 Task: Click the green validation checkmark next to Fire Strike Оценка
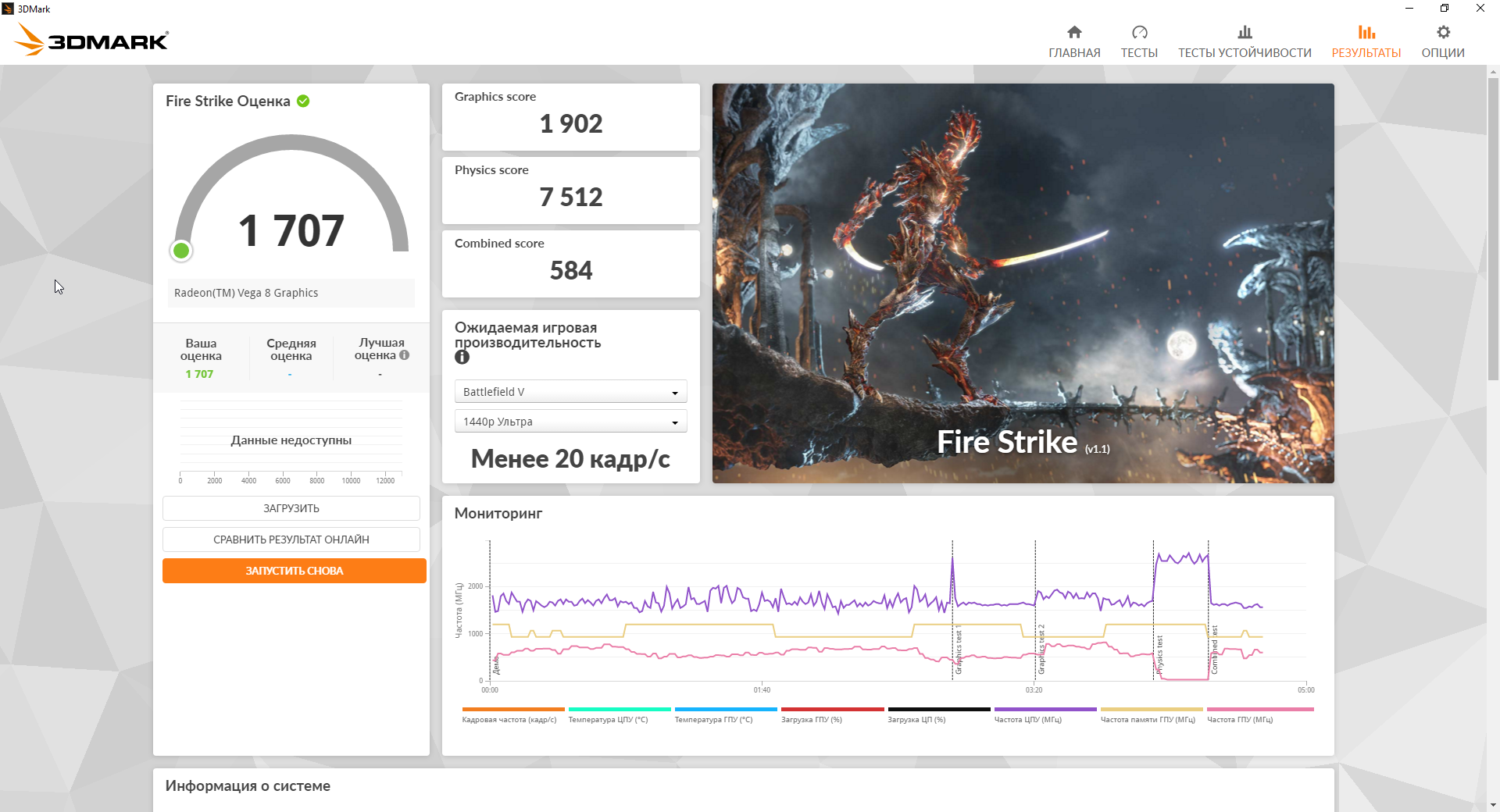click(x=303, y=101)
